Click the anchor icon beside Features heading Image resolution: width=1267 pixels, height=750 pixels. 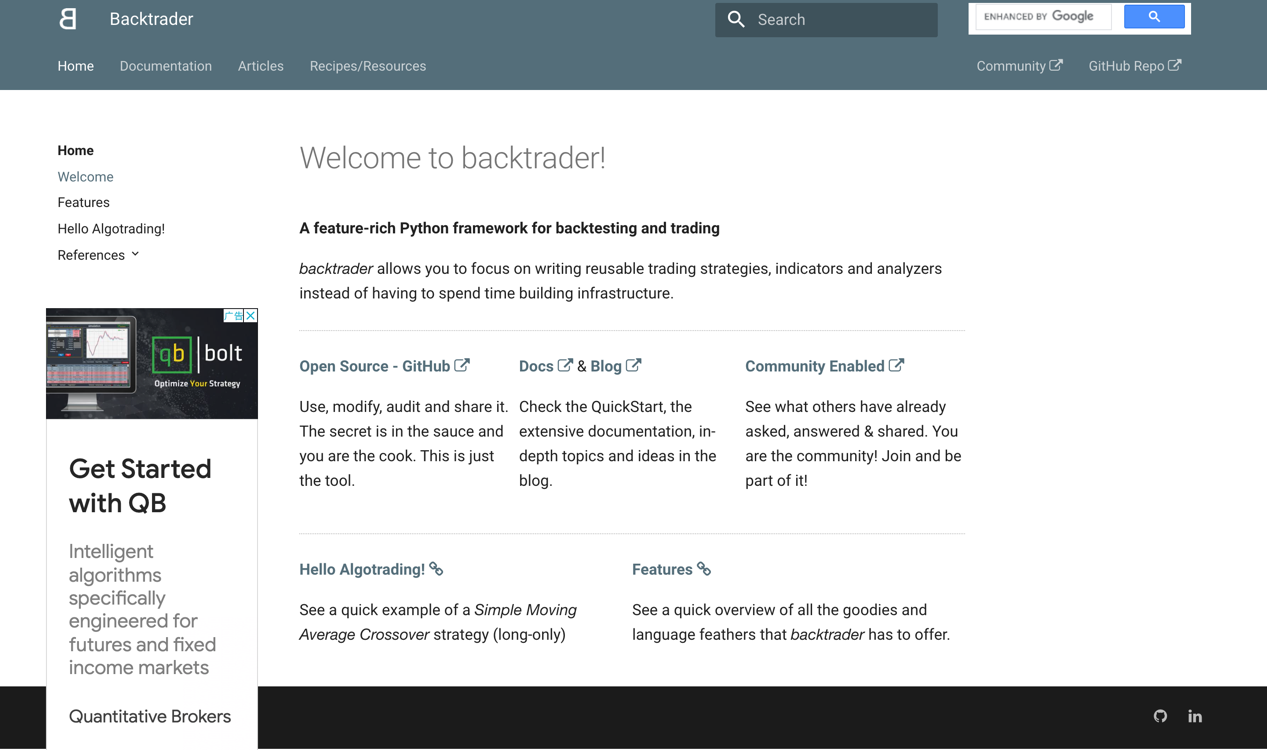pos(704,569)
